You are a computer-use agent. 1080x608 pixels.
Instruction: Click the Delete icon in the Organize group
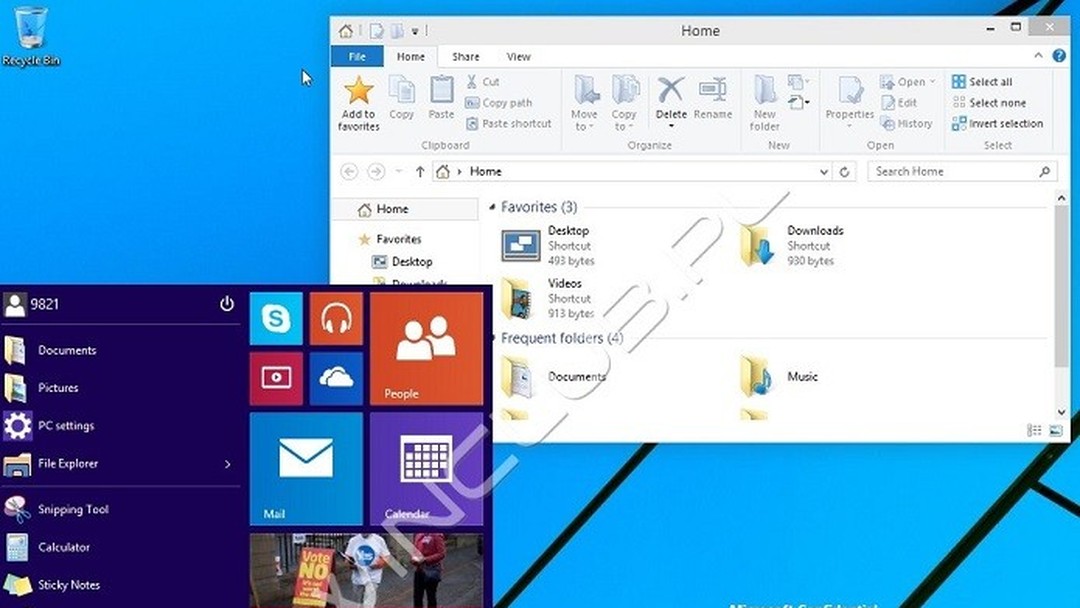pyautogui.click(x=670, y=100)
